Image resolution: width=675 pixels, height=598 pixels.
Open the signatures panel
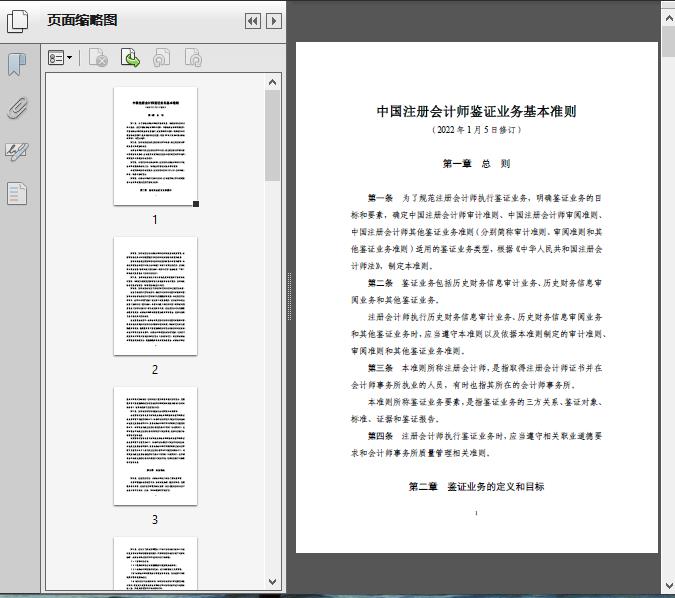[17, 152]
